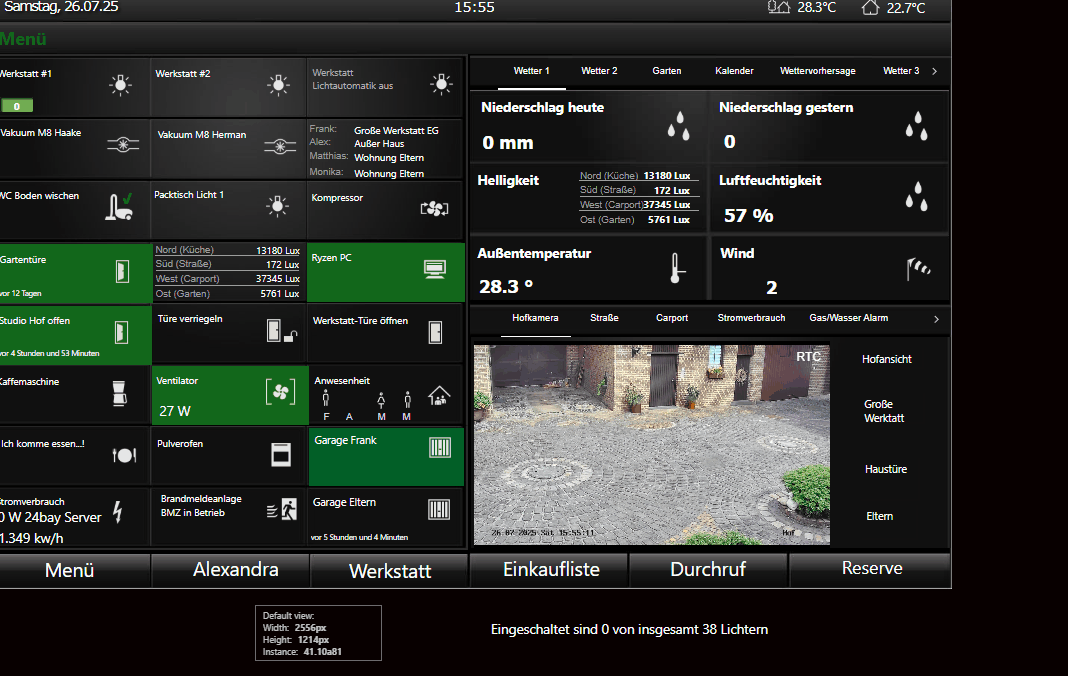This screenshot has width=1068, height=676.
Task: Open the Garten tab
Action: [667, 71]
